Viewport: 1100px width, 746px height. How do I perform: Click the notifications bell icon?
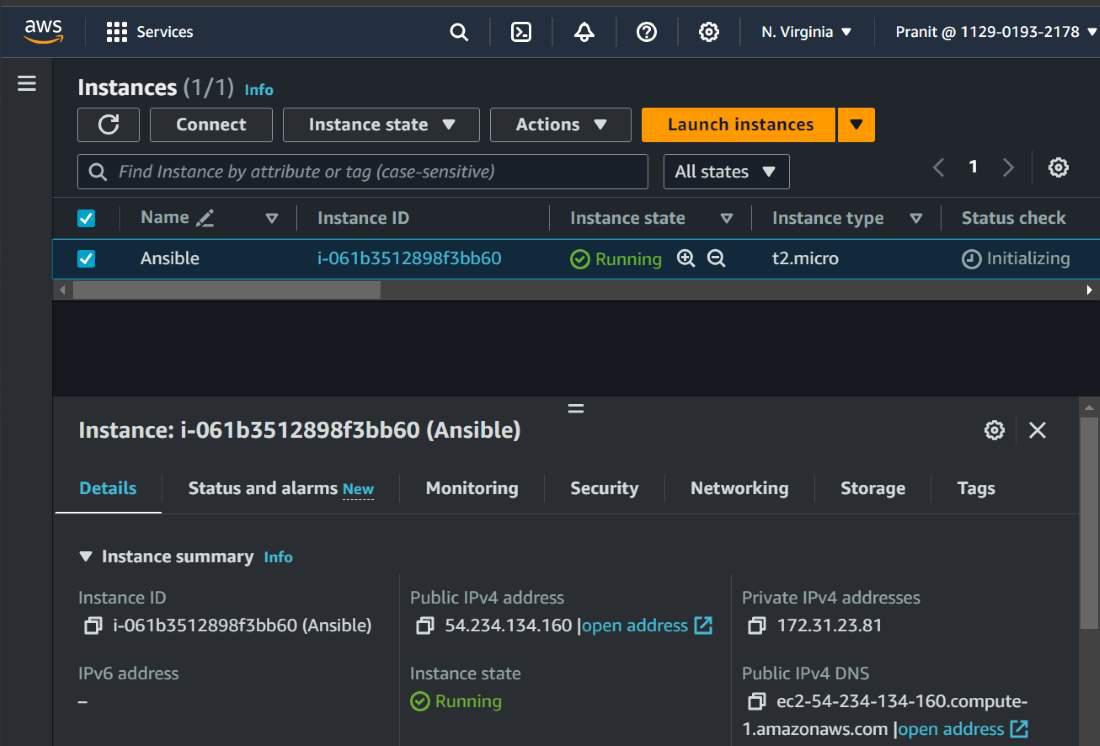coord(584,32)
